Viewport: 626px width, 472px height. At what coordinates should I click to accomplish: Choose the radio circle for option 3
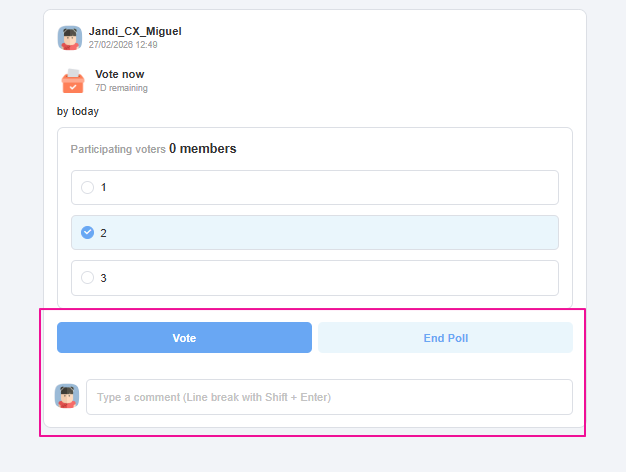[x=88, y=277]
